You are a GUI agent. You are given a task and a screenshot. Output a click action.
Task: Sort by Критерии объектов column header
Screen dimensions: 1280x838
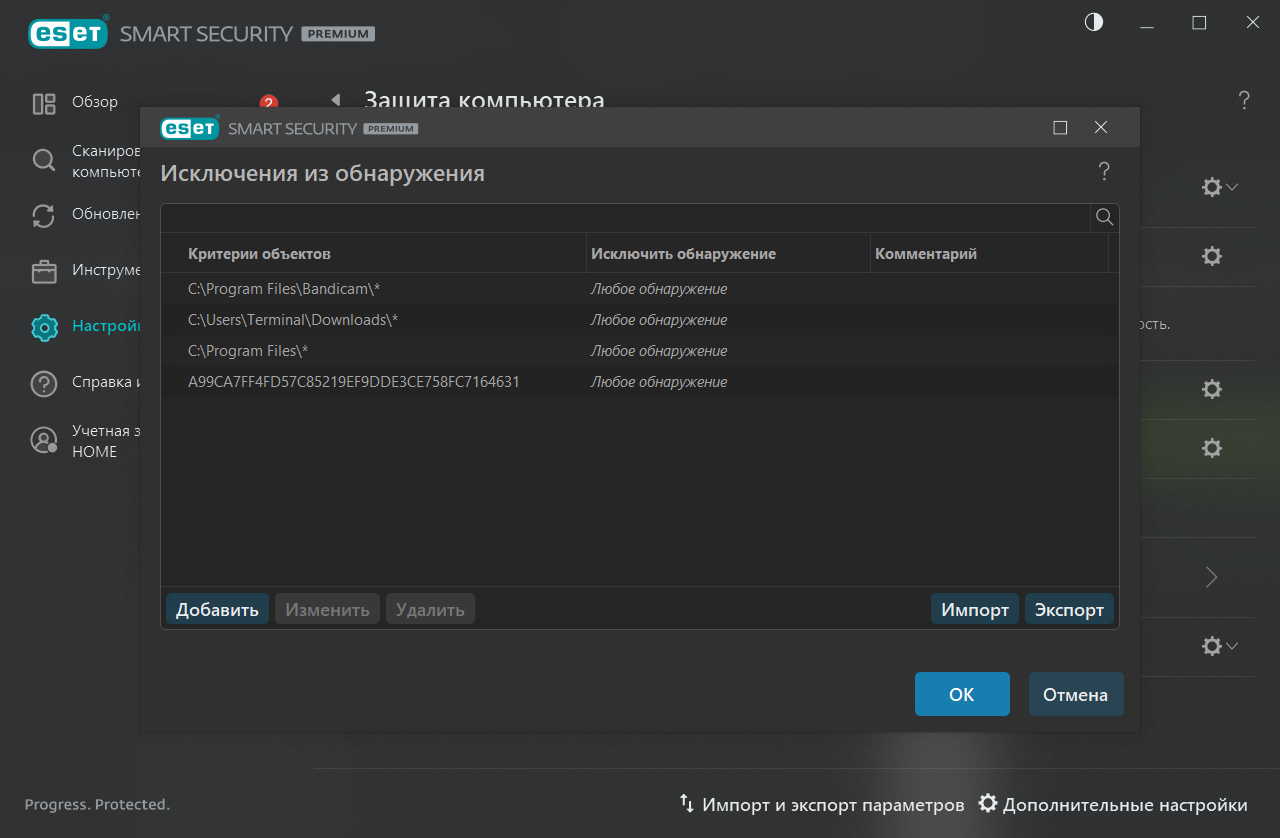pos(259,254)
